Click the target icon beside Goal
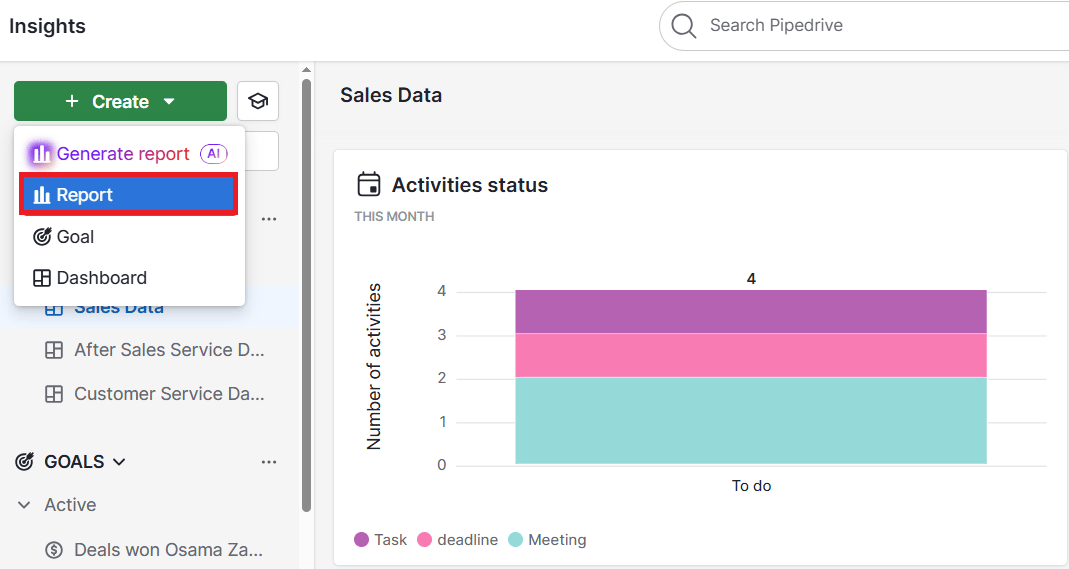1069x569 pixels. click(x=42, y=236)
